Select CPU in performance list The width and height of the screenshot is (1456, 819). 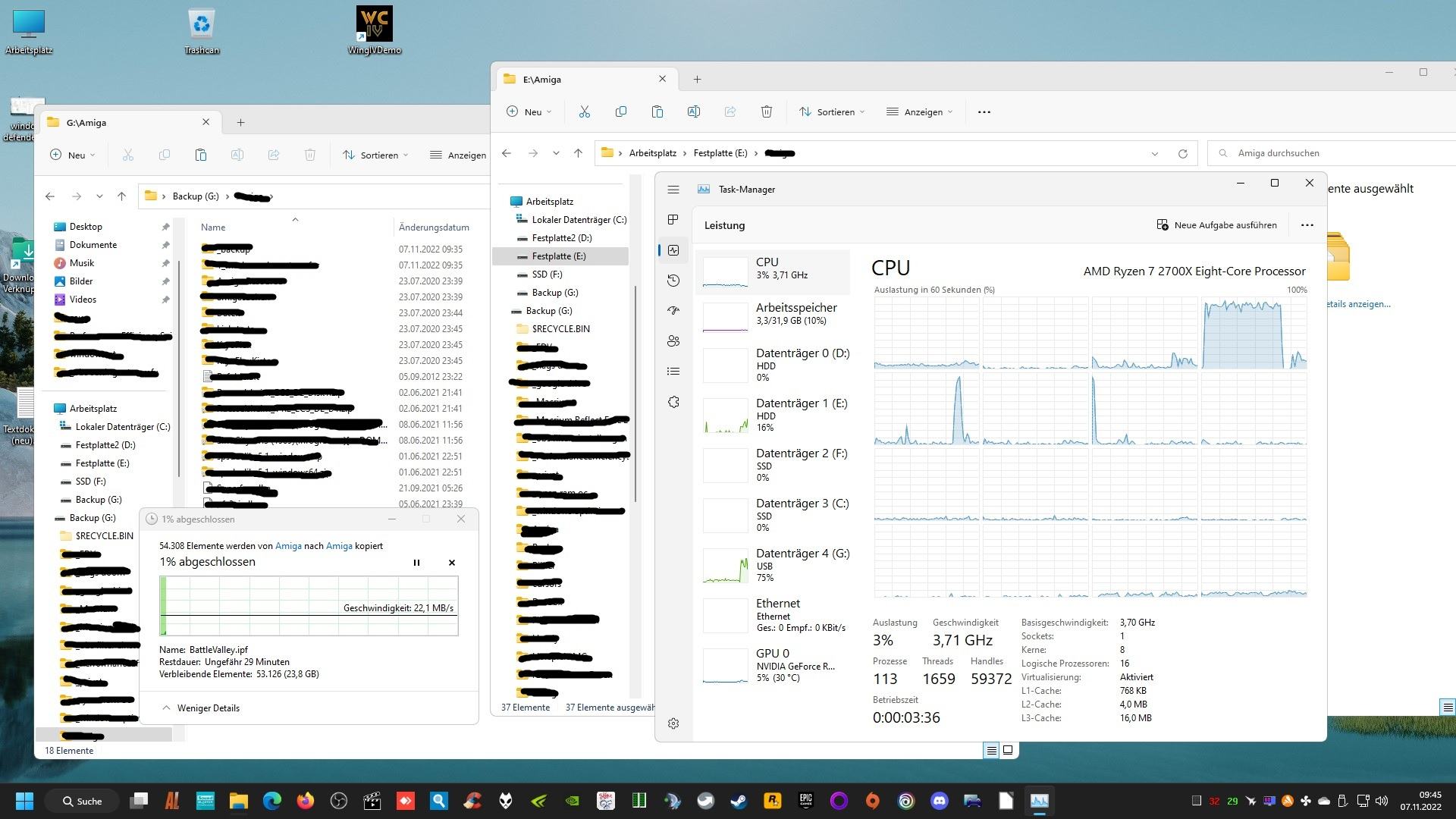coord(773,271)
